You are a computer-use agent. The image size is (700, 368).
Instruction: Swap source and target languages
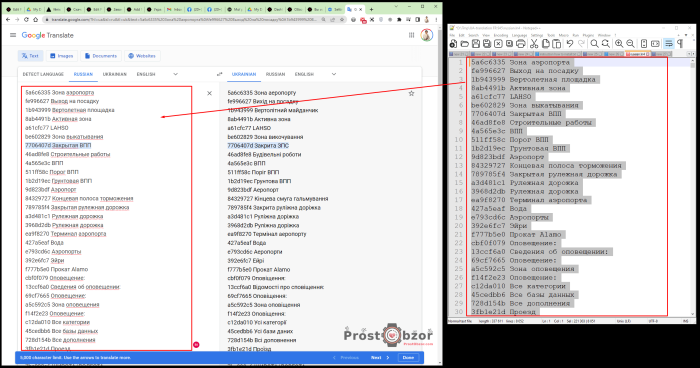pos(219,74)
